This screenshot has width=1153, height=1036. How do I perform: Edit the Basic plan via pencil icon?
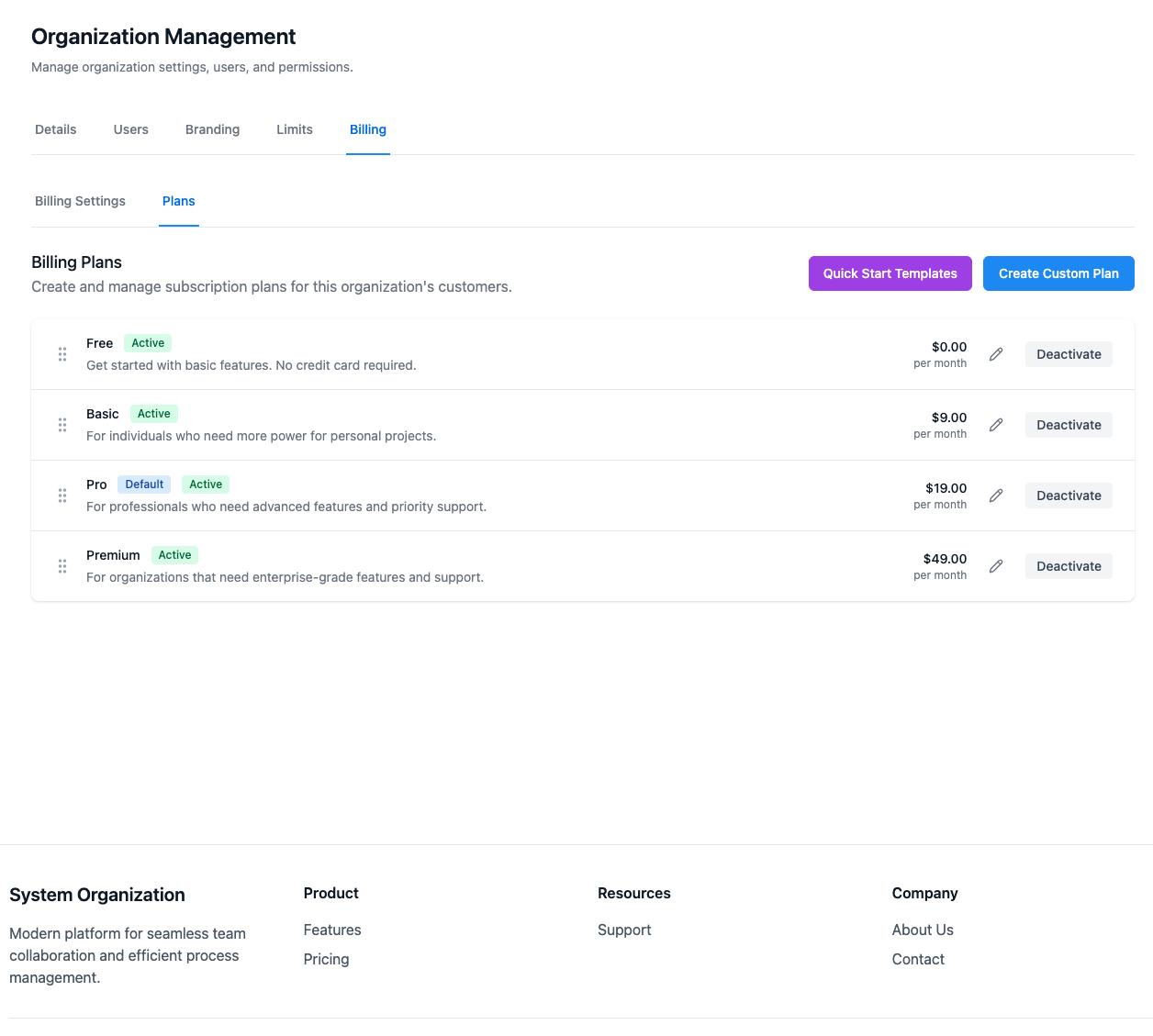click(x=996, y=425)
